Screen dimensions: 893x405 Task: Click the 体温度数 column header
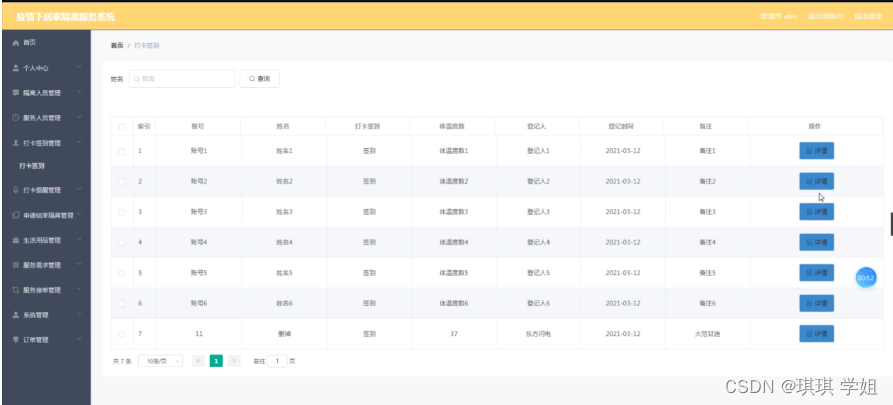click(453, 126)
